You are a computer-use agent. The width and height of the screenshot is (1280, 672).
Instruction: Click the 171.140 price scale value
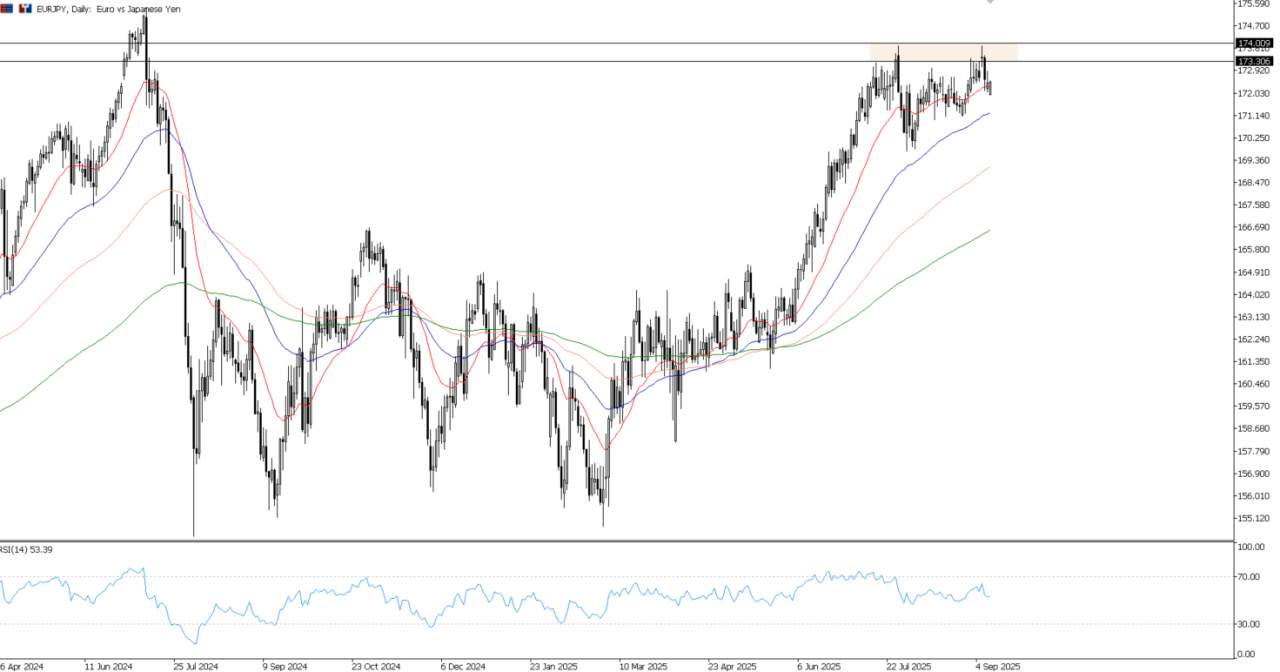[1256, 116]
